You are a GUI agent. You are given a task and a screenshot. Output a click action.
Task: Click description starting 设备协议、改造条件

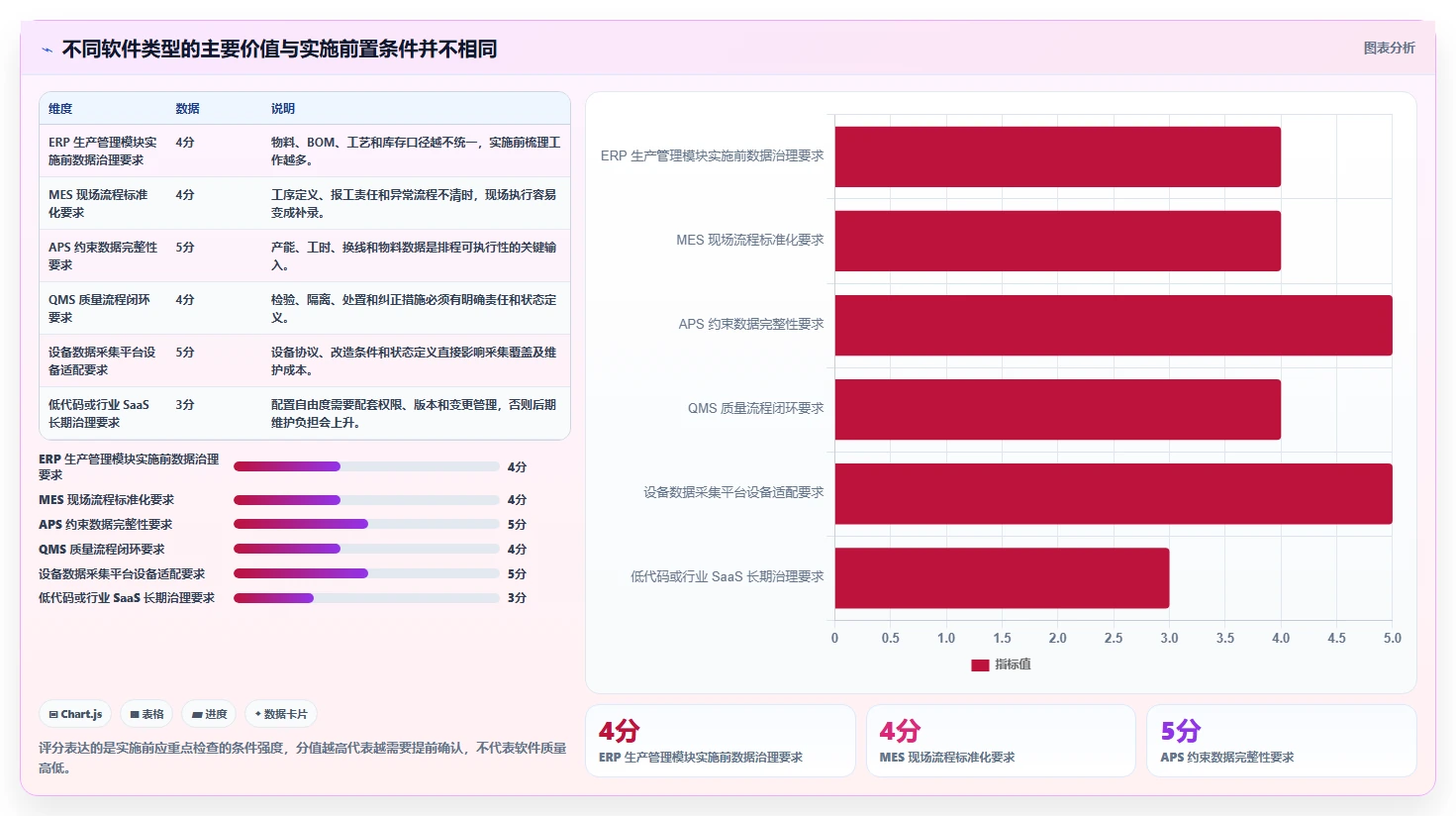click(414, 360)
